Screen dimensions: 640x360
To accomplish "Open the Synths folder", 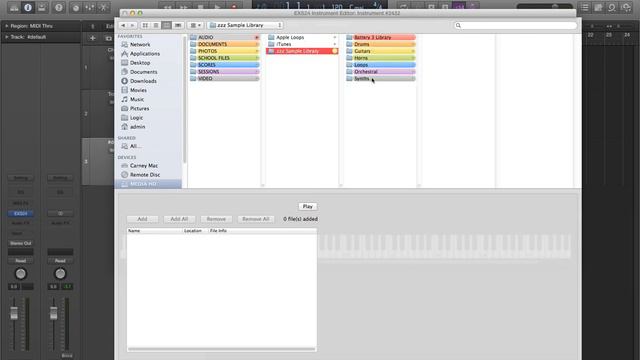I will [x=381, y=78].
